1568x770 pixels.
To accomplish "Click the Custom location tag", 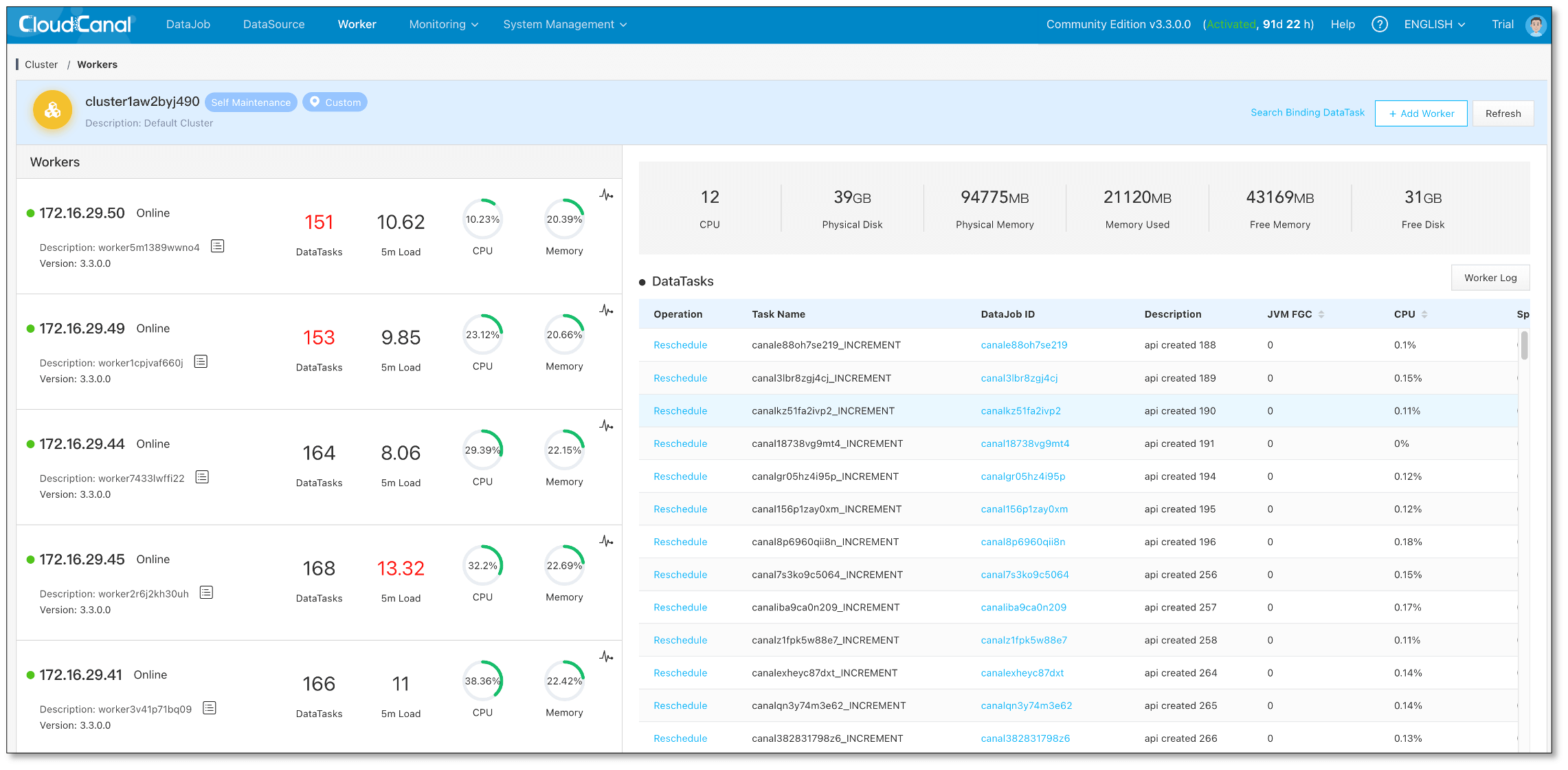I will tap(335, 102).
